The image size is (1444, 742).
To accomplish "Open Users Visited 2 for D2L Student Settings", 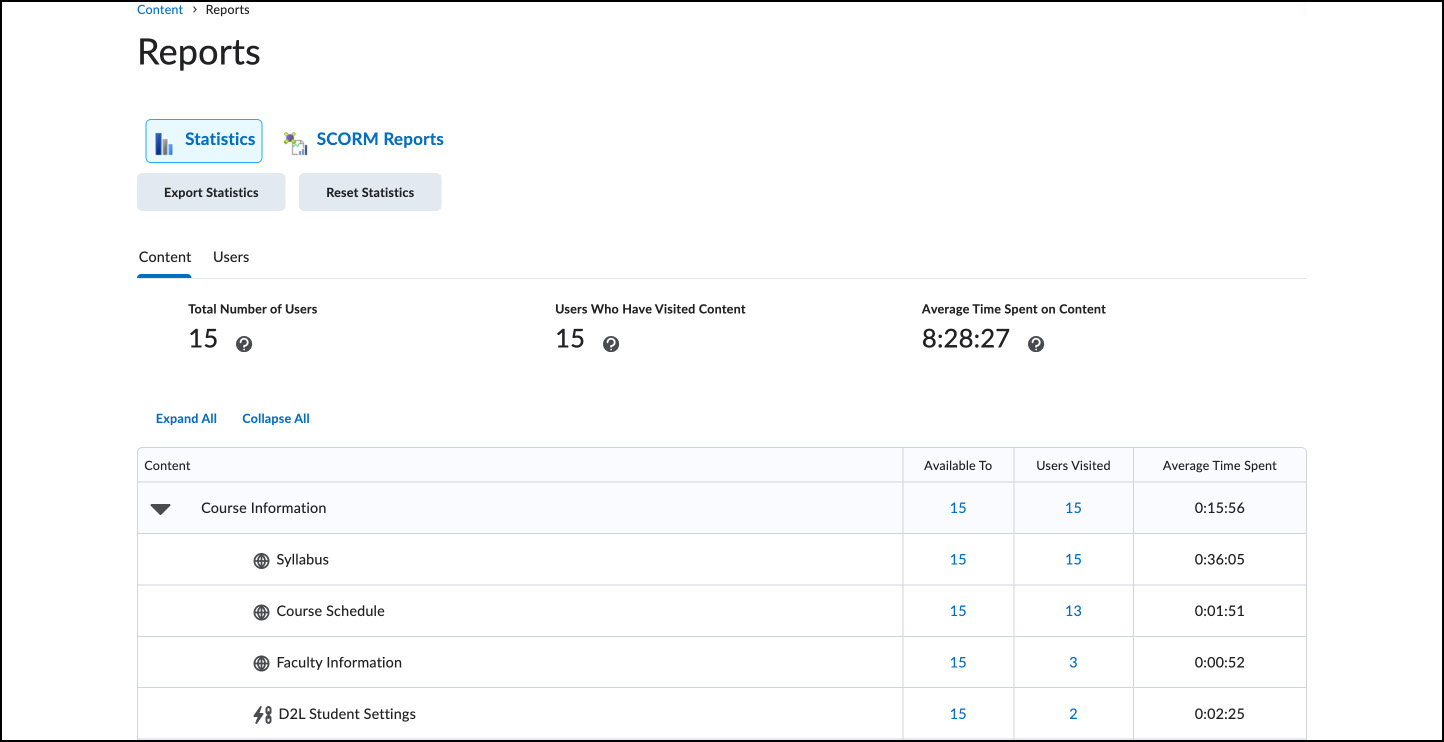I will click(x=1073, y=714).
